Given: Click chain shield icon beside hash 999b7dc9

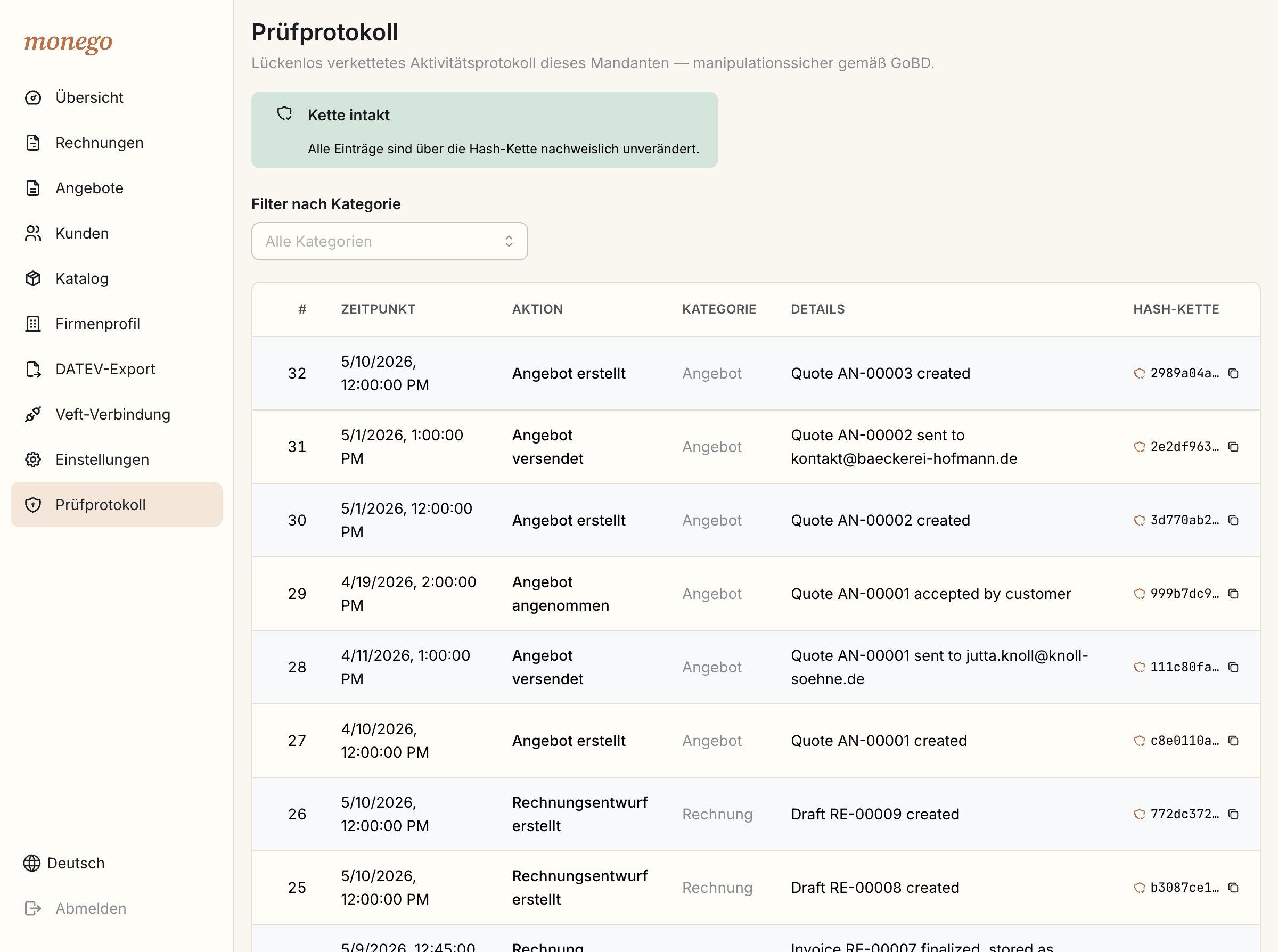Looking at the screenshot, I should (1139, 594).
